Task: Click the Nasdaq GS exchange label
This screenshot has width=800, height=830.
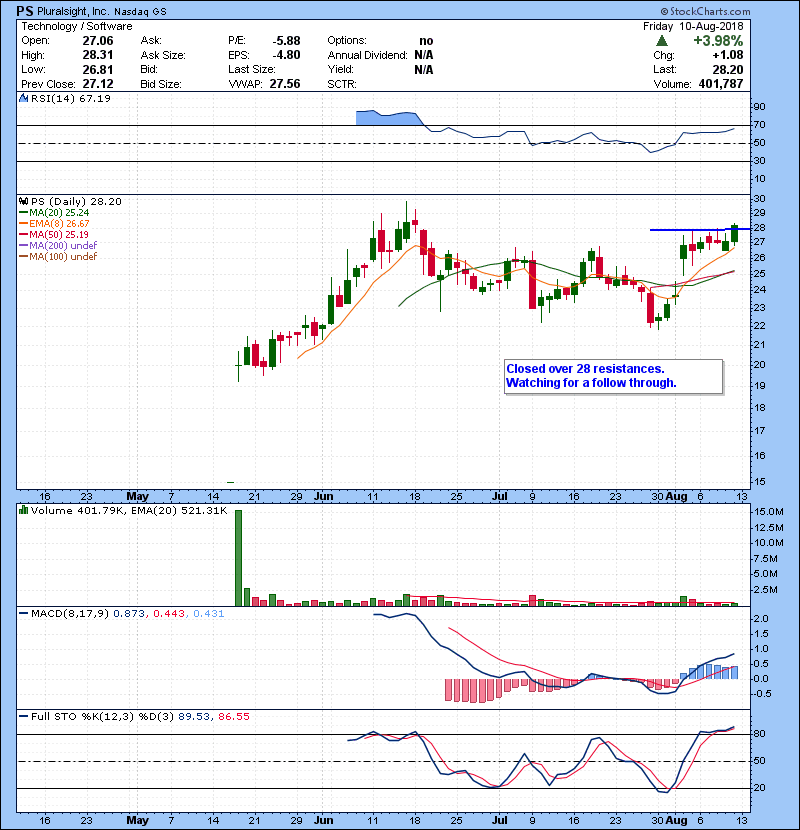Action: [x=140, y=12]
